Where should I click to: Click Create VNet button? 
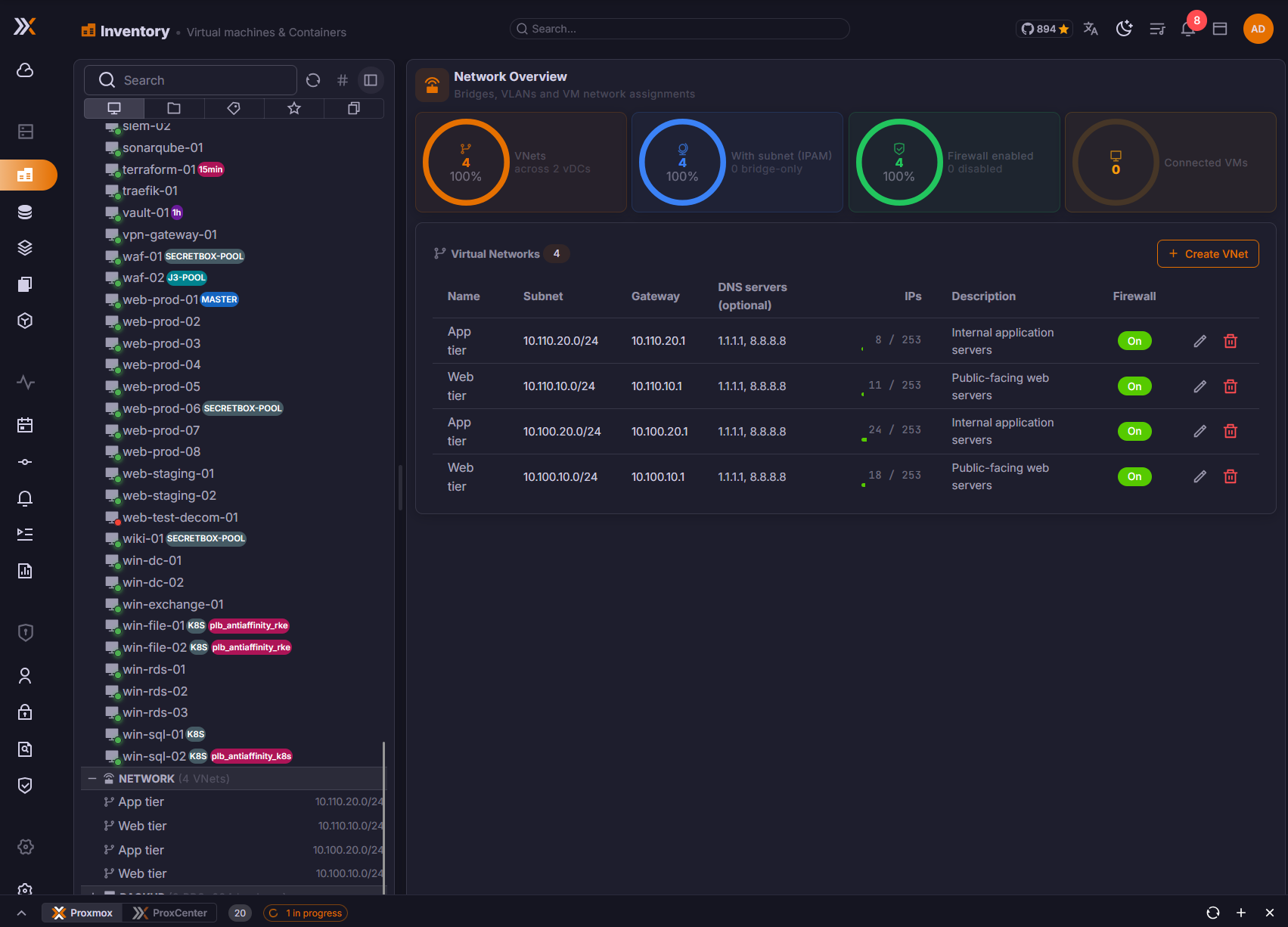pos(1208,254)
